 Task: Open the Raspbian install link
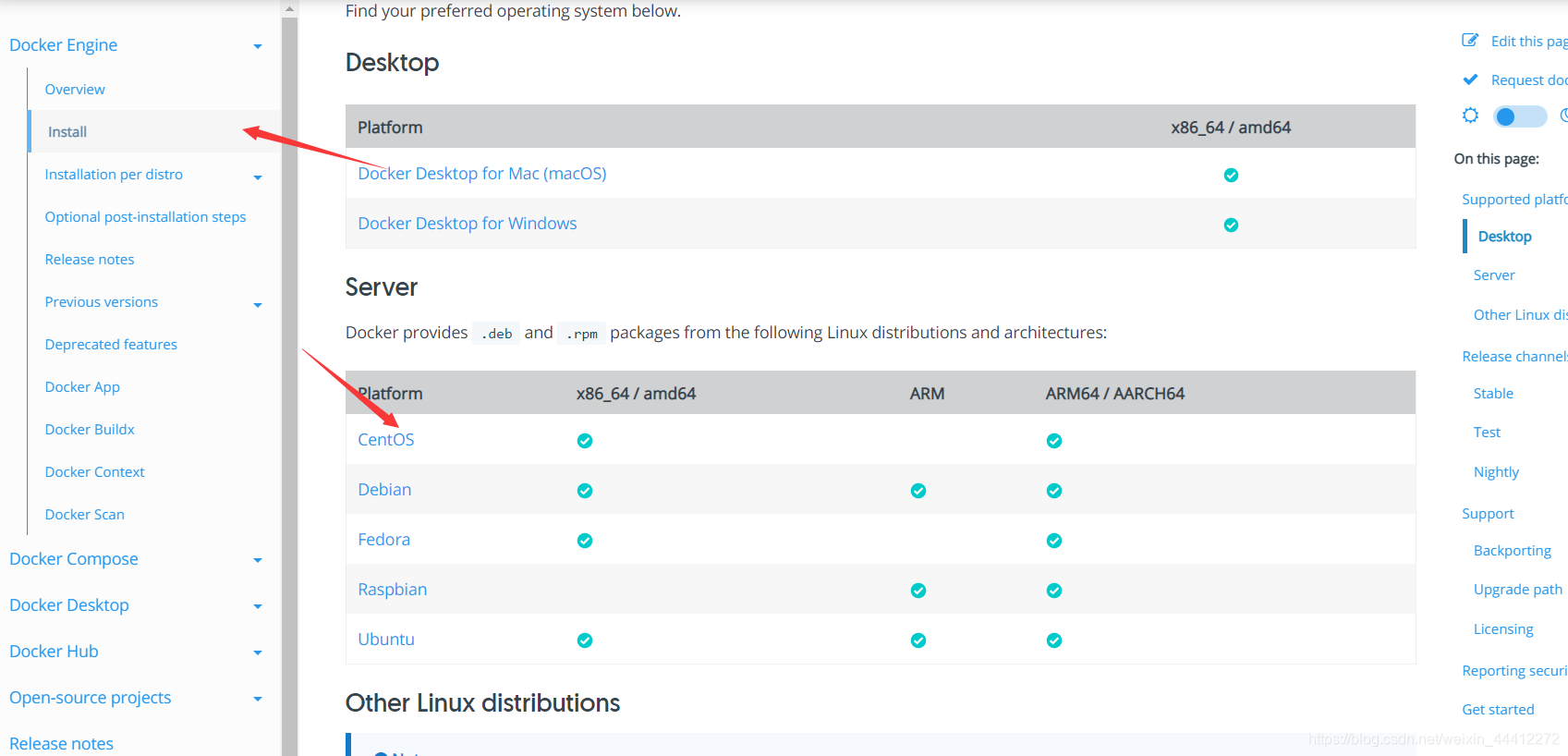coord(393,590)
